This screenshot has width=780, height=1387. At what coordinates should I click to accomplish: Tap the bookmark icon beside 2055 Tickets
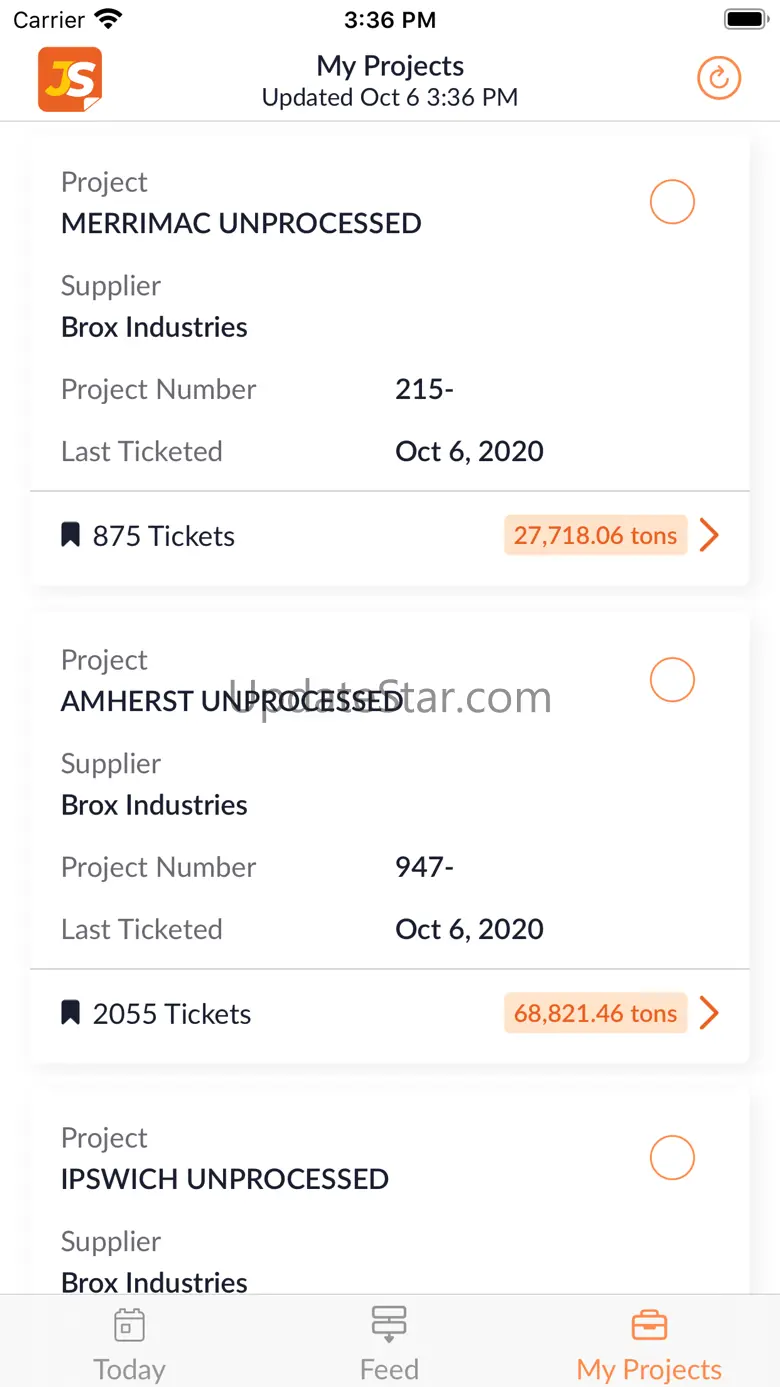tap(70, 1013)
